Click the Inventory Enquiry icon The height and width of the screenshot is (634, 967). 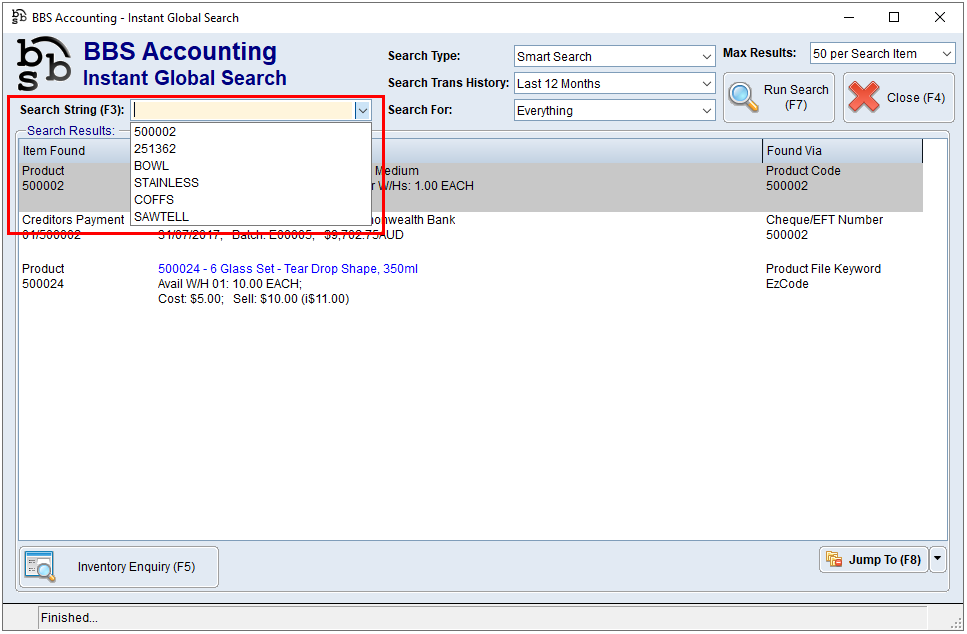40,567
